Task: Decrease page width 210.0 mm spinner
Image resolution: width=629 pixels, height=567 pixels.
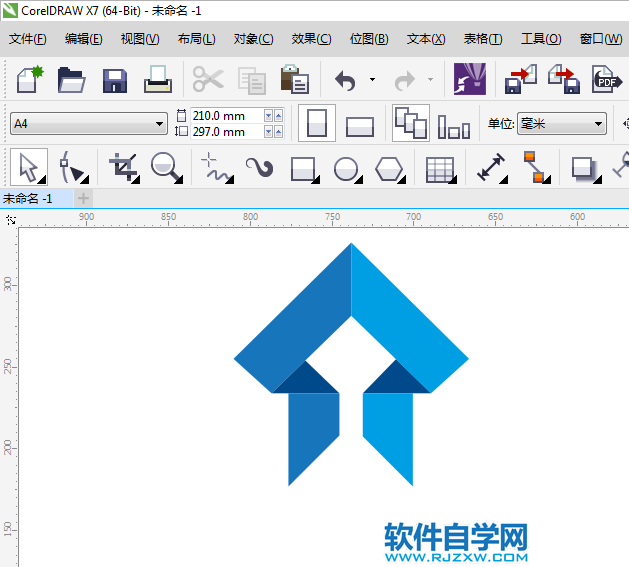Action: tap(268, 116)
